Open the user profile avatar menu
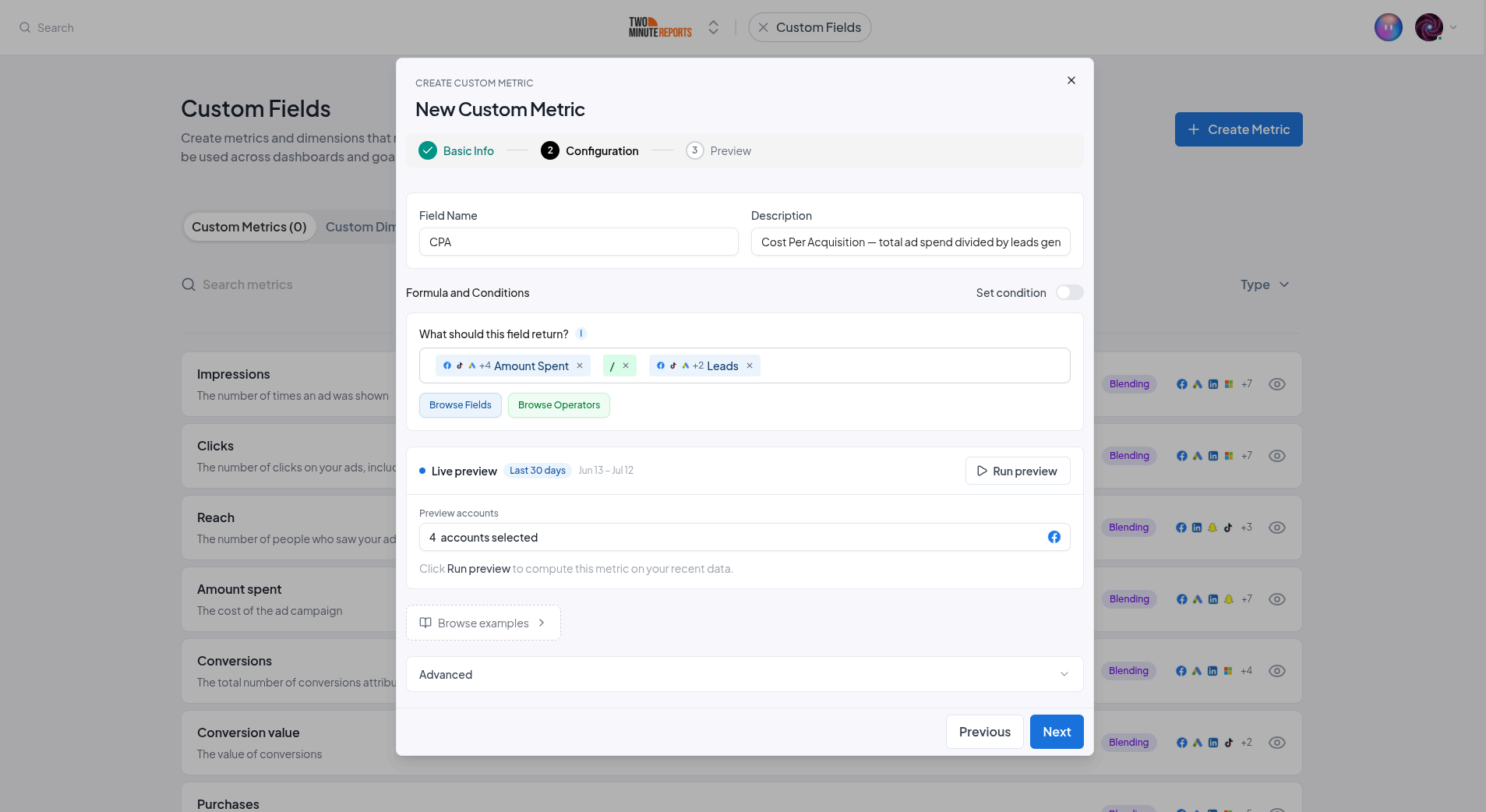 [x=1429, y=27]
